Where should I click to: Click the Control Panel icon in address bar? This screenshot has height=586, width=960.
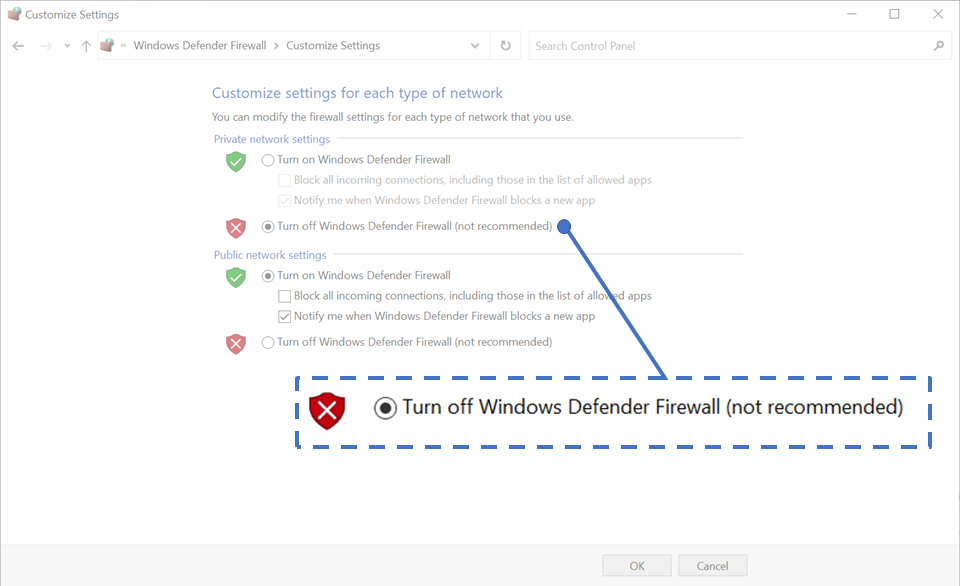click(108, 45)
